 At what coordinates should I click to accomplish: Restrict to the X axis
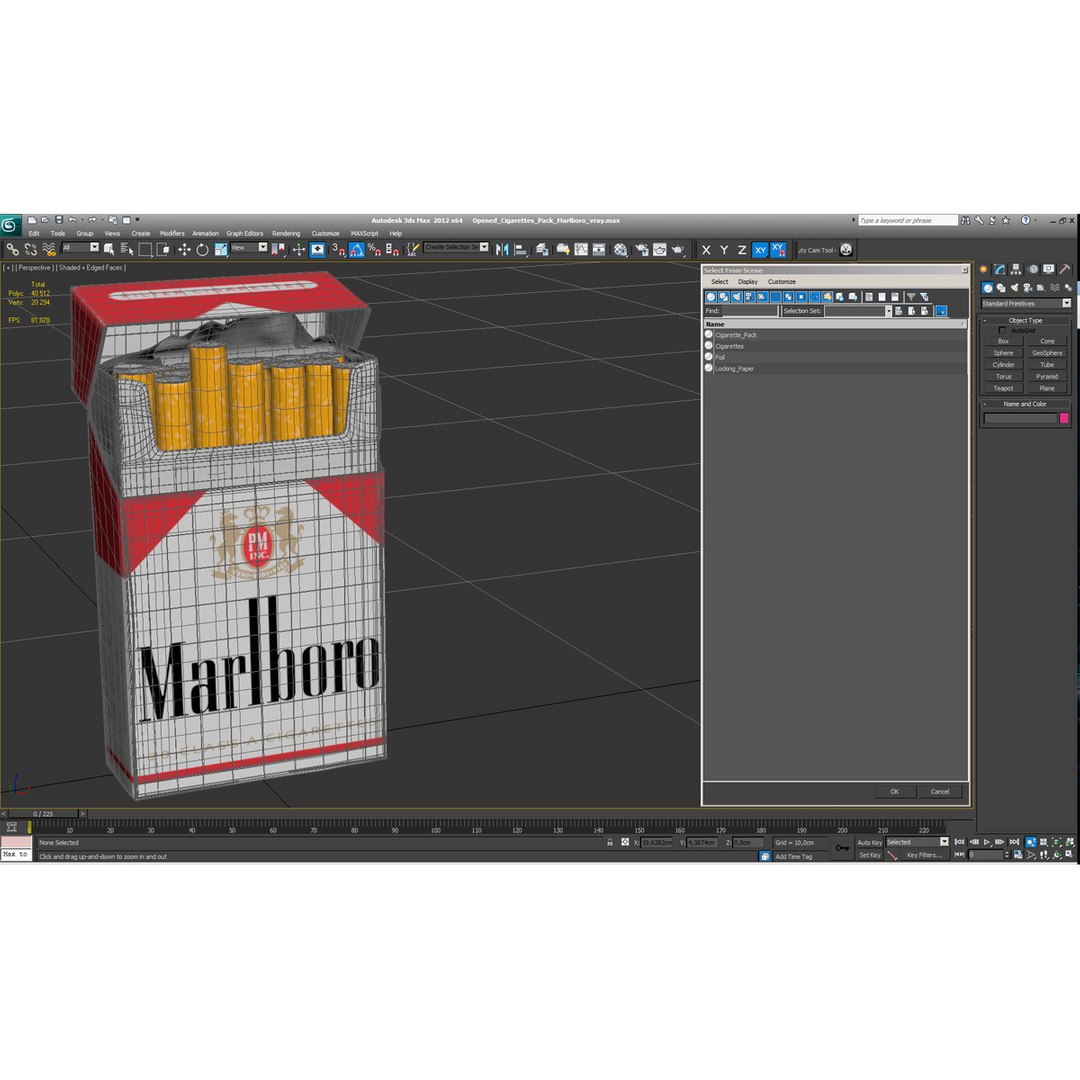point(706,250)
